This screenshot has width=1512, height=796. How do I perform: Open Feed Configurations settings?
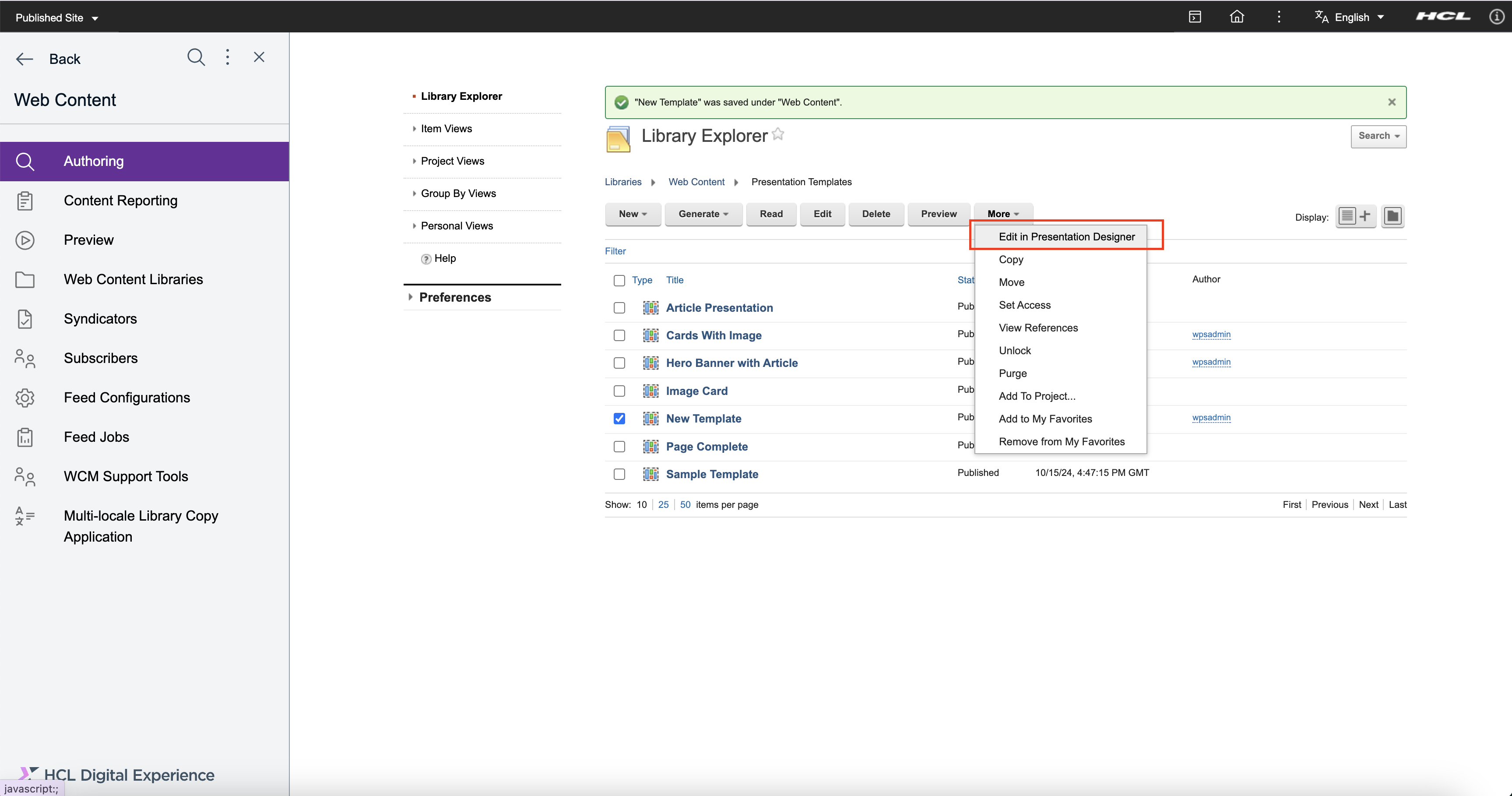pyautogui.click(x=126, y=398)
